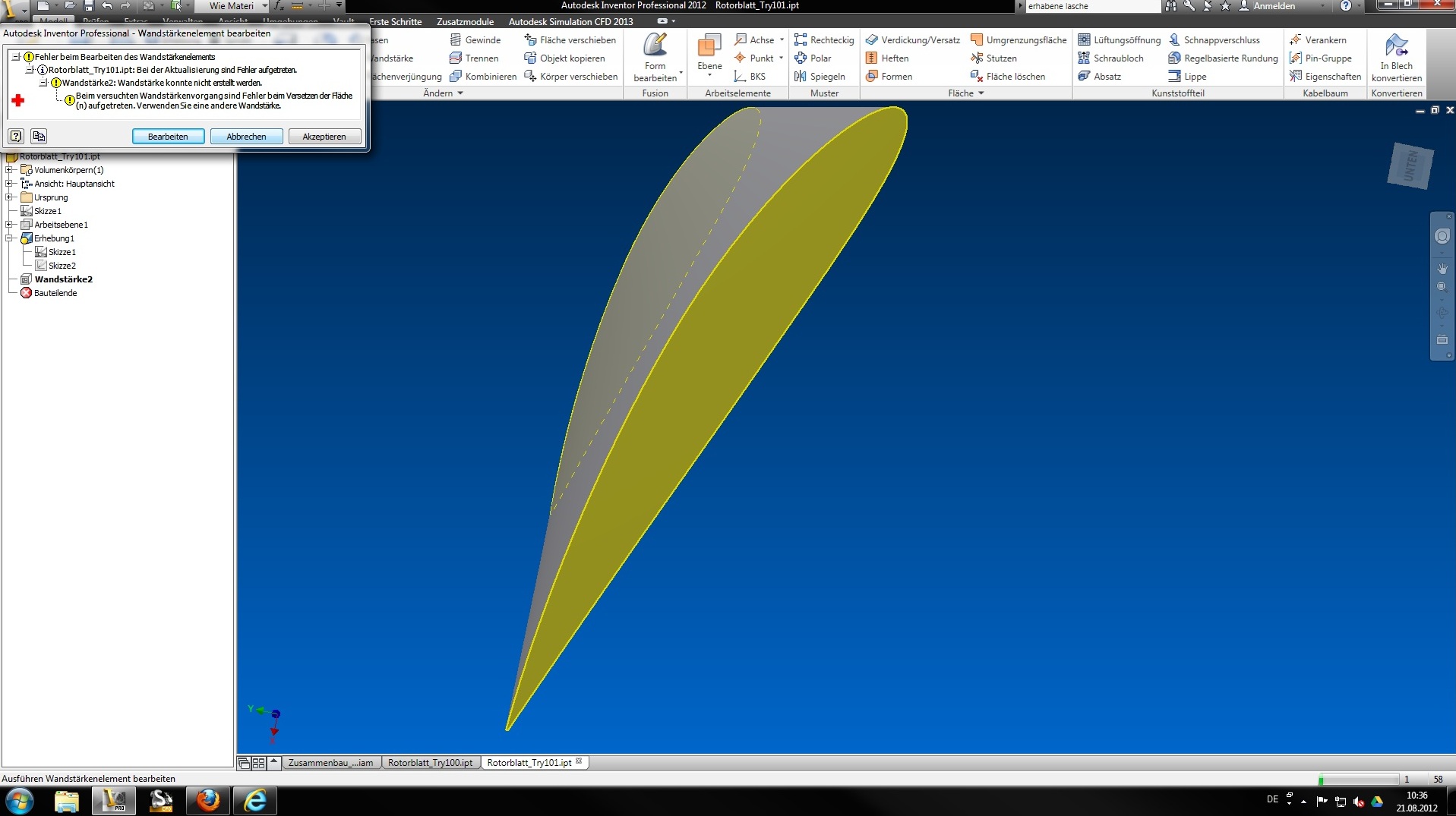Select the Stutzen trim tool
This screenshot has width=1456, height=816.
click(993, 58)
